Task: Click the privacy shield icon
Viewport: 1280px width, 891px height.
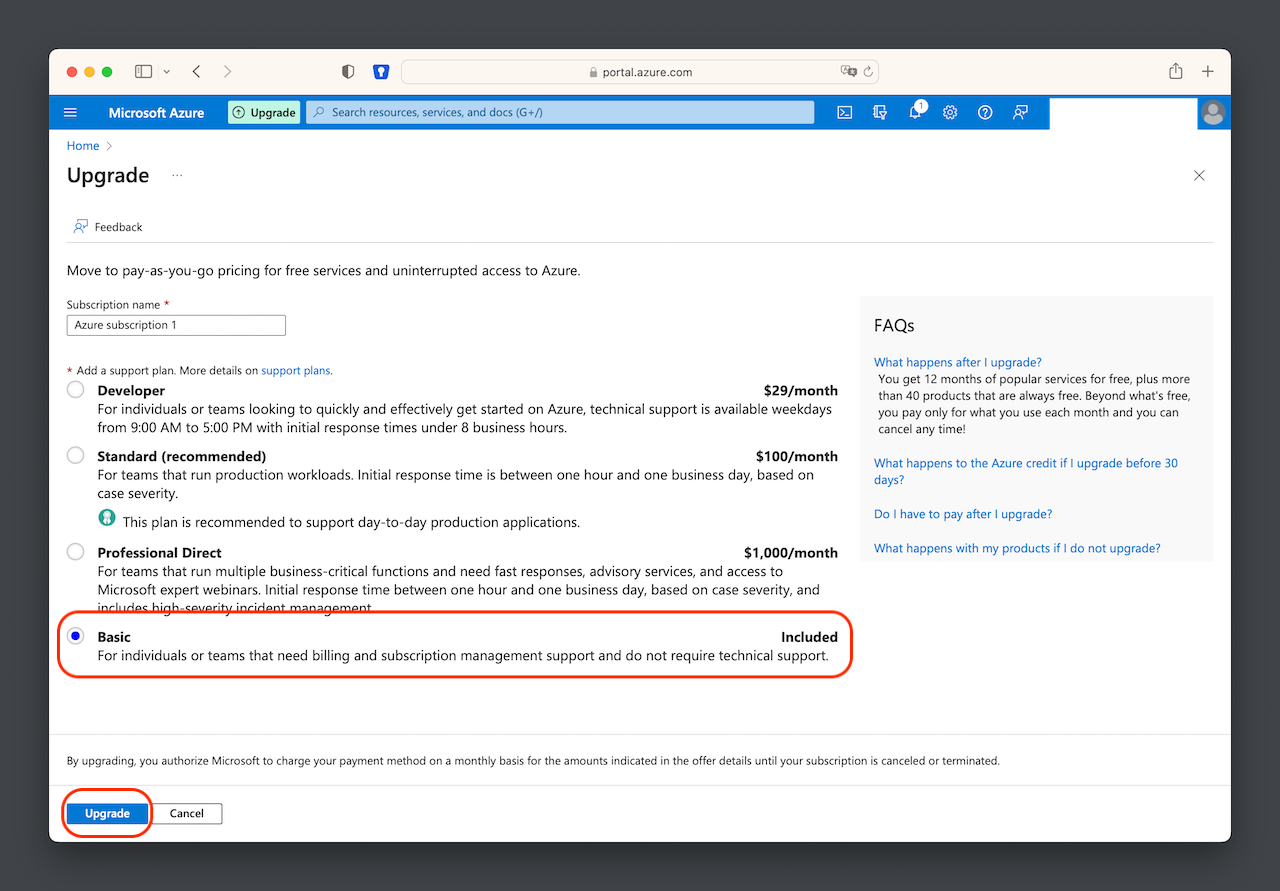Action: [x=348, y=72]
